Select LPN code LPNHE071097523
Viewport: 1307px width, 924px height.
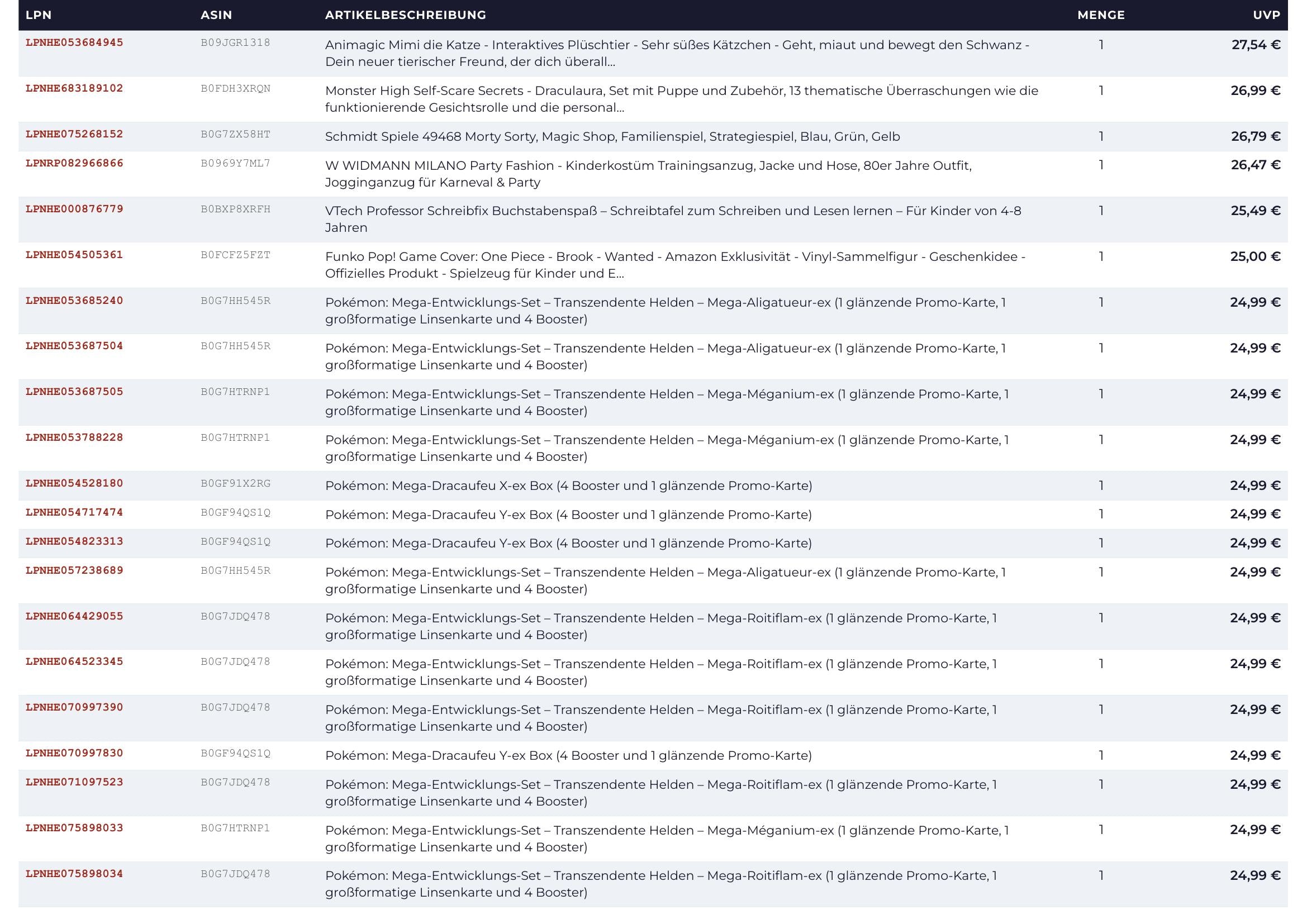point(74,782)
